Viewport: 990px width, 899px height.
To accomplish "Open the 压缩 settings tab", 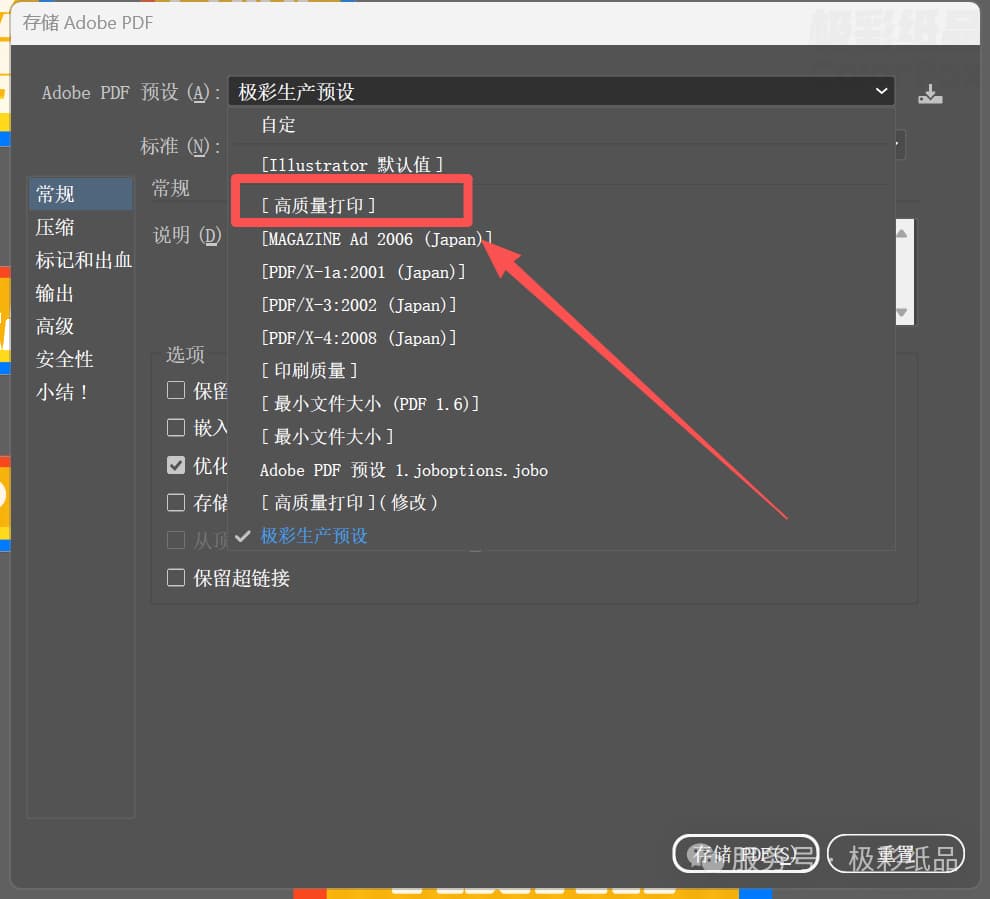I will click(x=55, y=227).
